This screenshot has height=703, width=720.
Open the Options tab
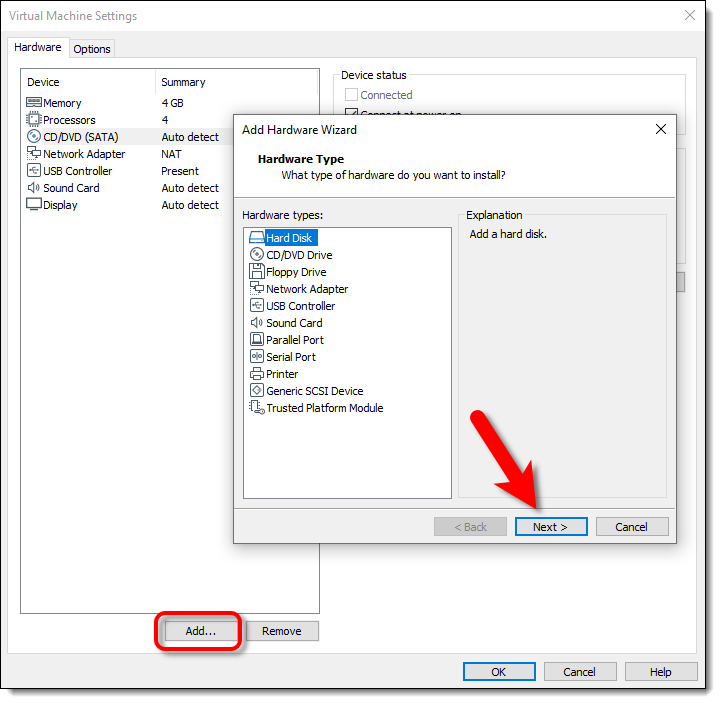(92, 49)
